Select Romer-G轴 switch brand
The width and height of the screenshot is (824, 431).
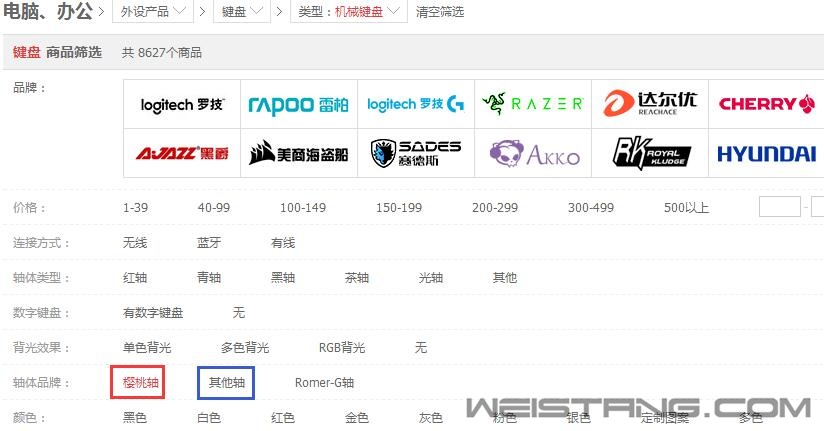click(324, 383)
